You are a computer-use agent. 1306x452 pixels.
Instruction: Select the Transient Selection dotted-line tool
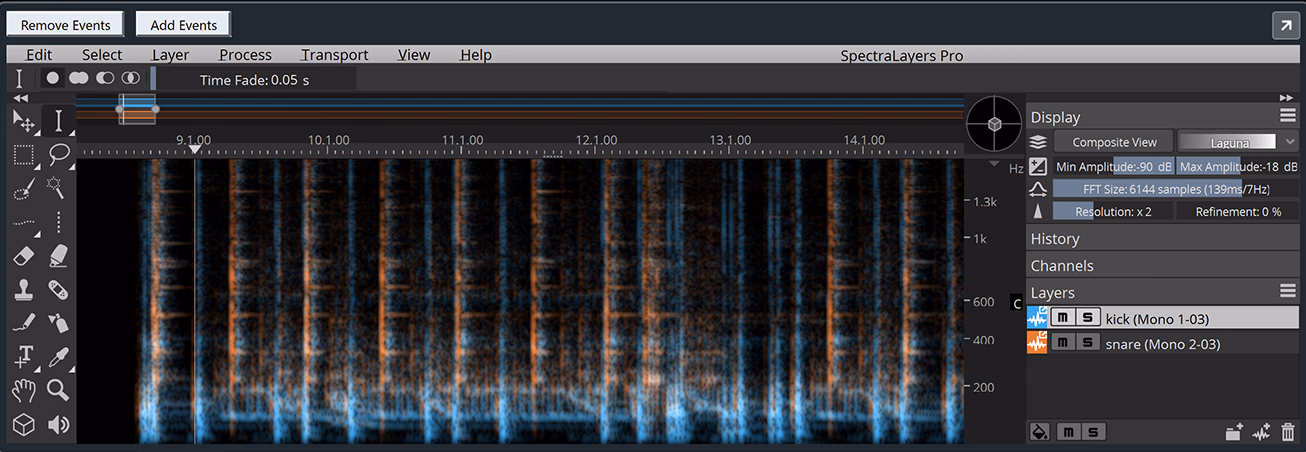tap(58, 222)
